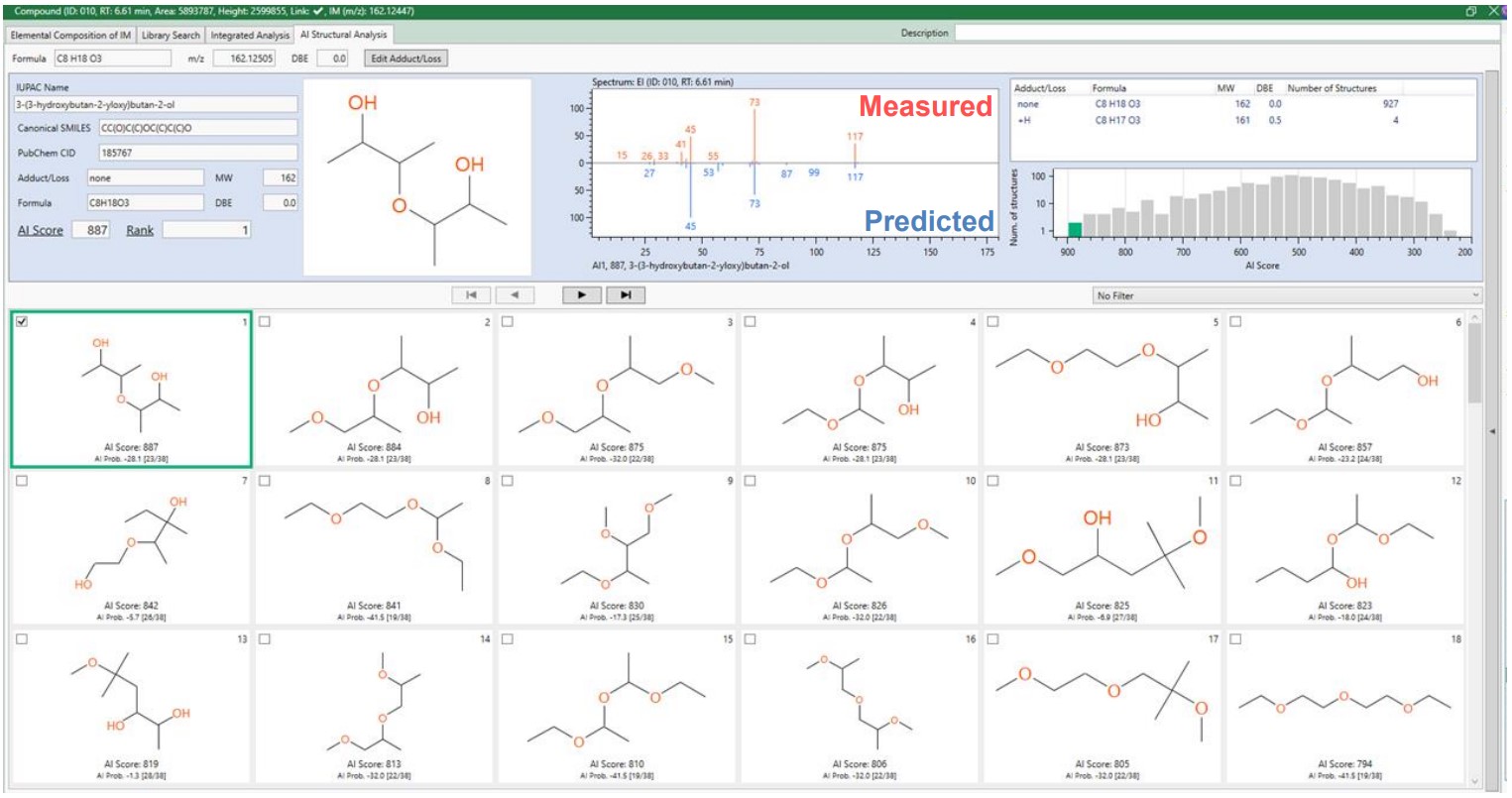Restore the compound panel window icon
This screenshot has height=798, width=1512.
click(x=1471, y=11)
